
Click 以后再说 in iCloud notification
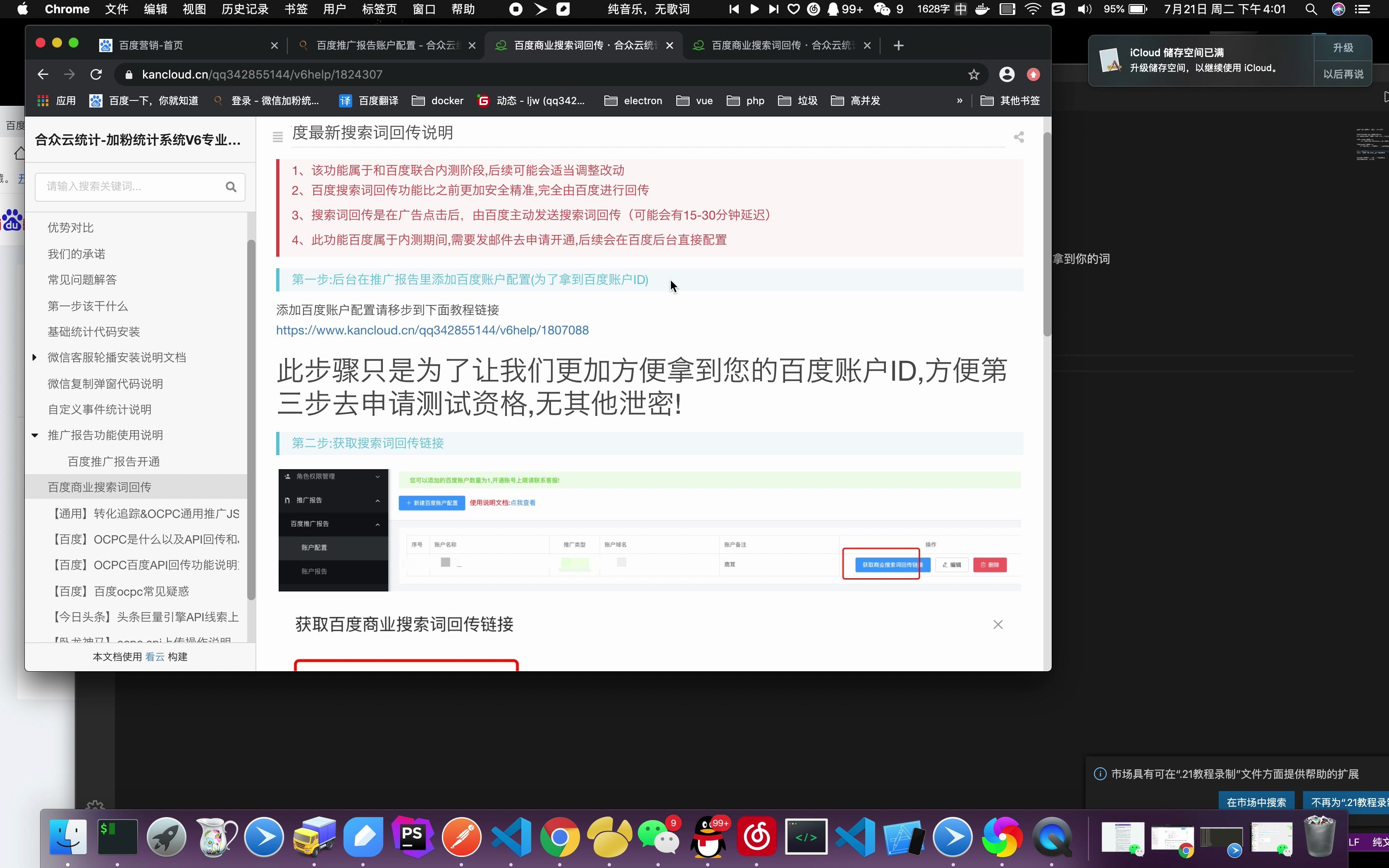click(x=1343, y=74)
